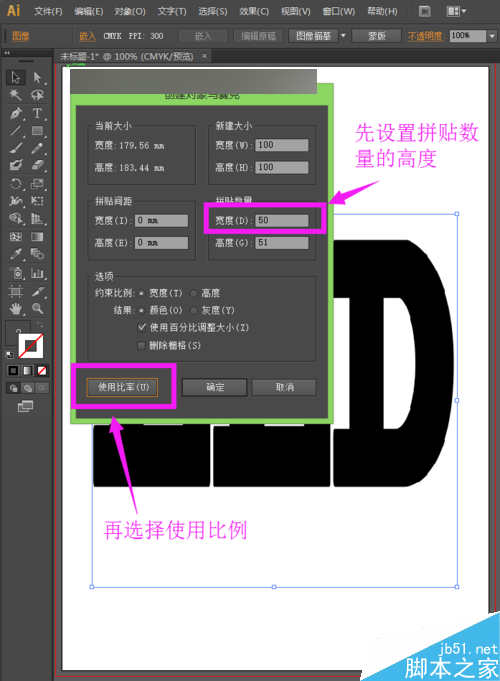500x681 pixels.
Task: Open the 编辑(E) menu
Action: pyautogui.click(x=89, y=11)
